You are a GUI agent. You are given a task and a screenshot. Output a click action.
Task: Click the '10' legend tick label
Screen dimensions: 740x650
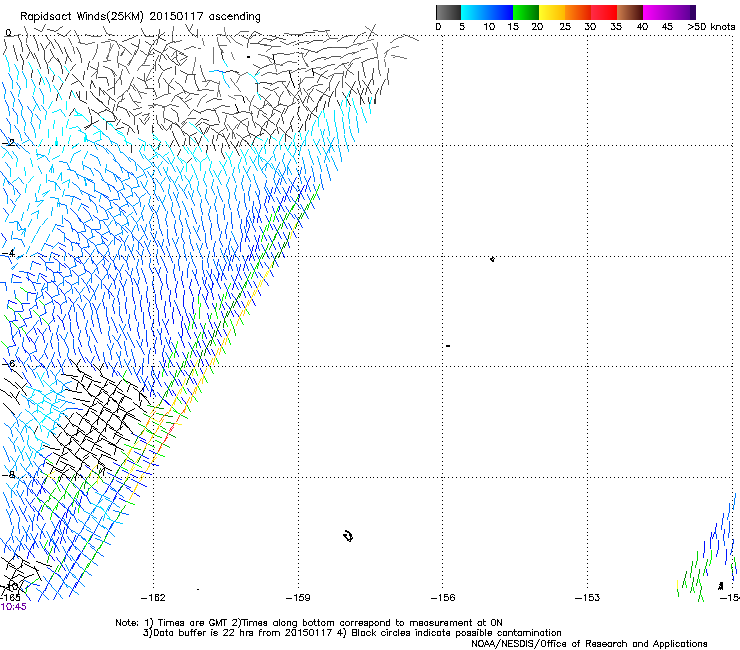[x=489, y=27]
